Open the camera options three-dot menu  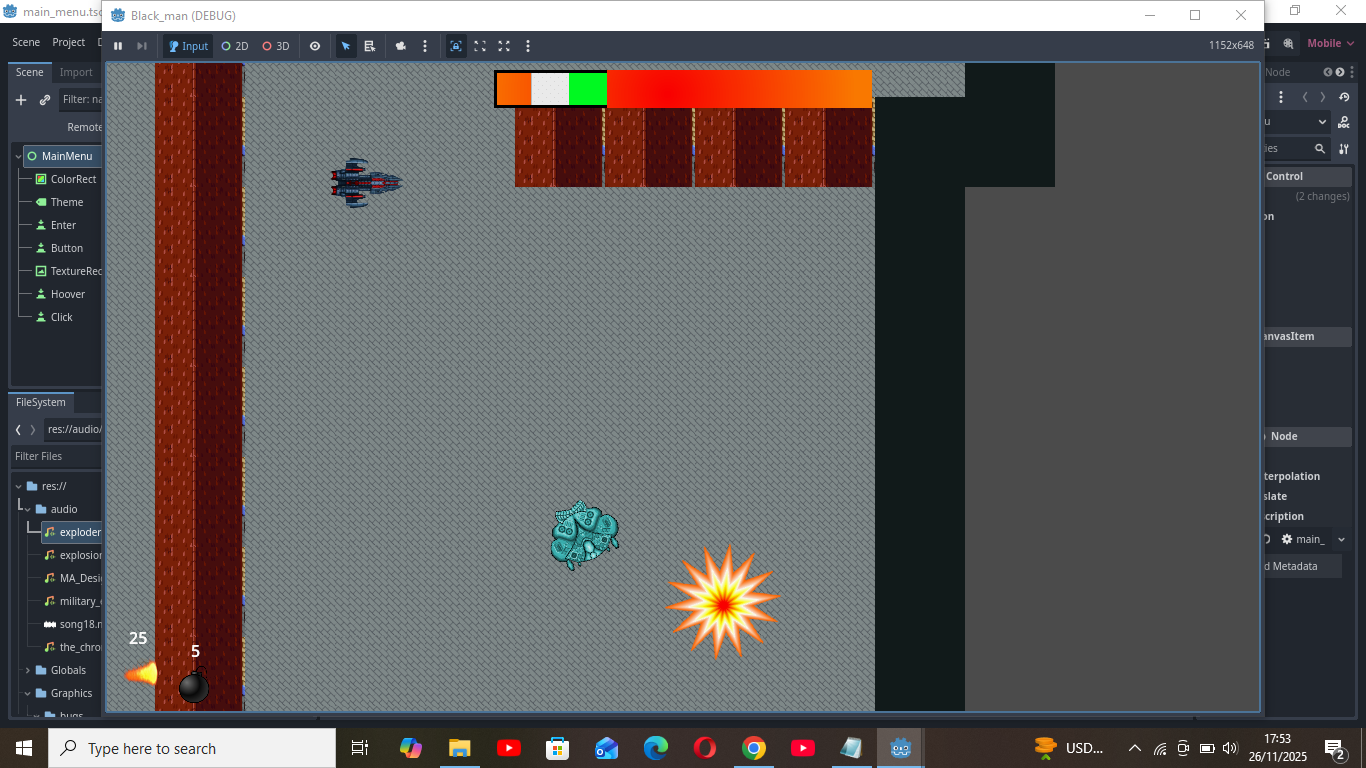tap(425, 46)
